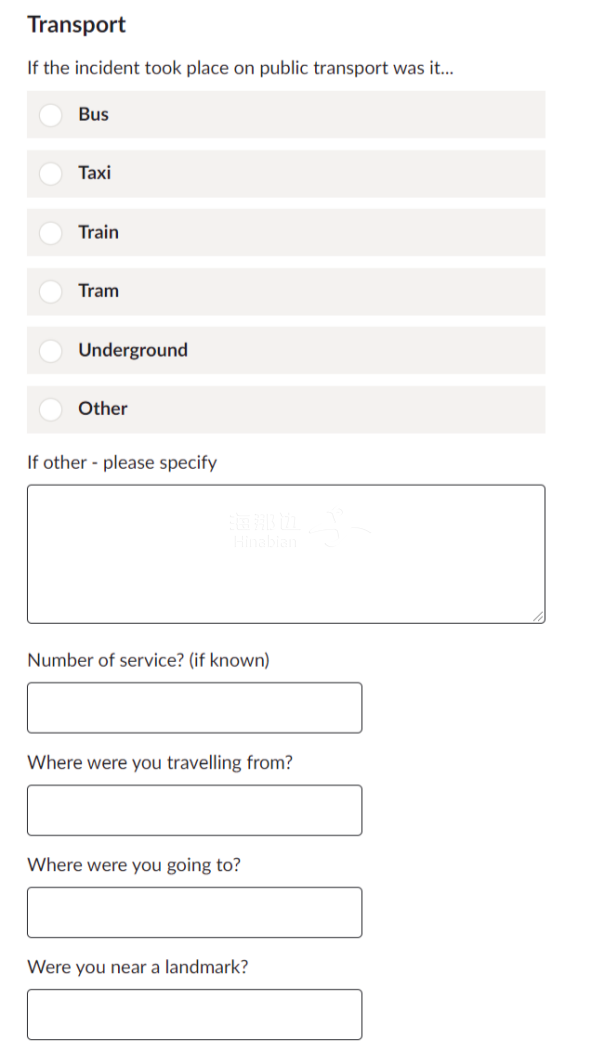Pick the Train radio button
Viewport: 605px width, 1057px height.
51,233
